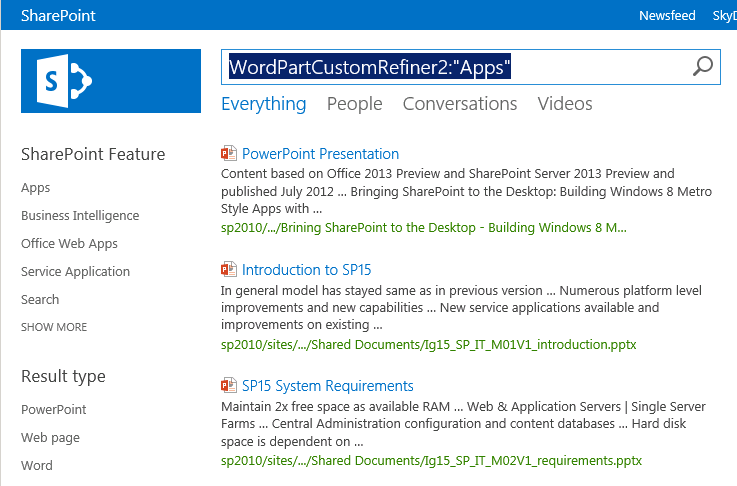The width and height of the screenshot is (737, 486).
Task: Open the Introduction to SP15 result
Action: point(306,270)
